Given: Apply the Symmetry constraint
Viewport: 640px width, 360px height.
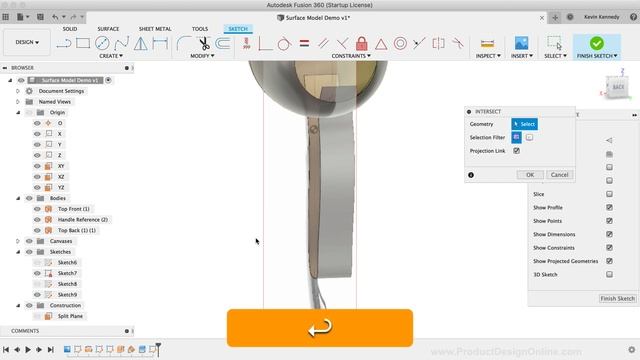Looking at the screenshot, I should coord(438,43).
